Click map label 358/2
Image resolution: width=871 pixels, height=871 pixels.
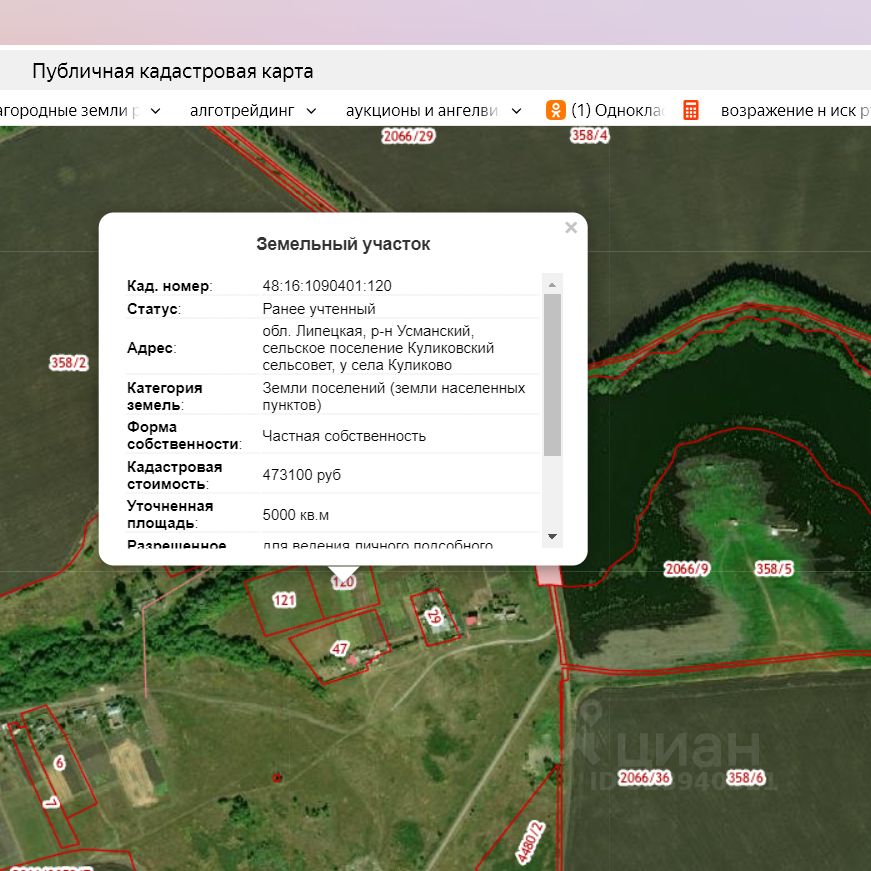[x=69, y=363]
